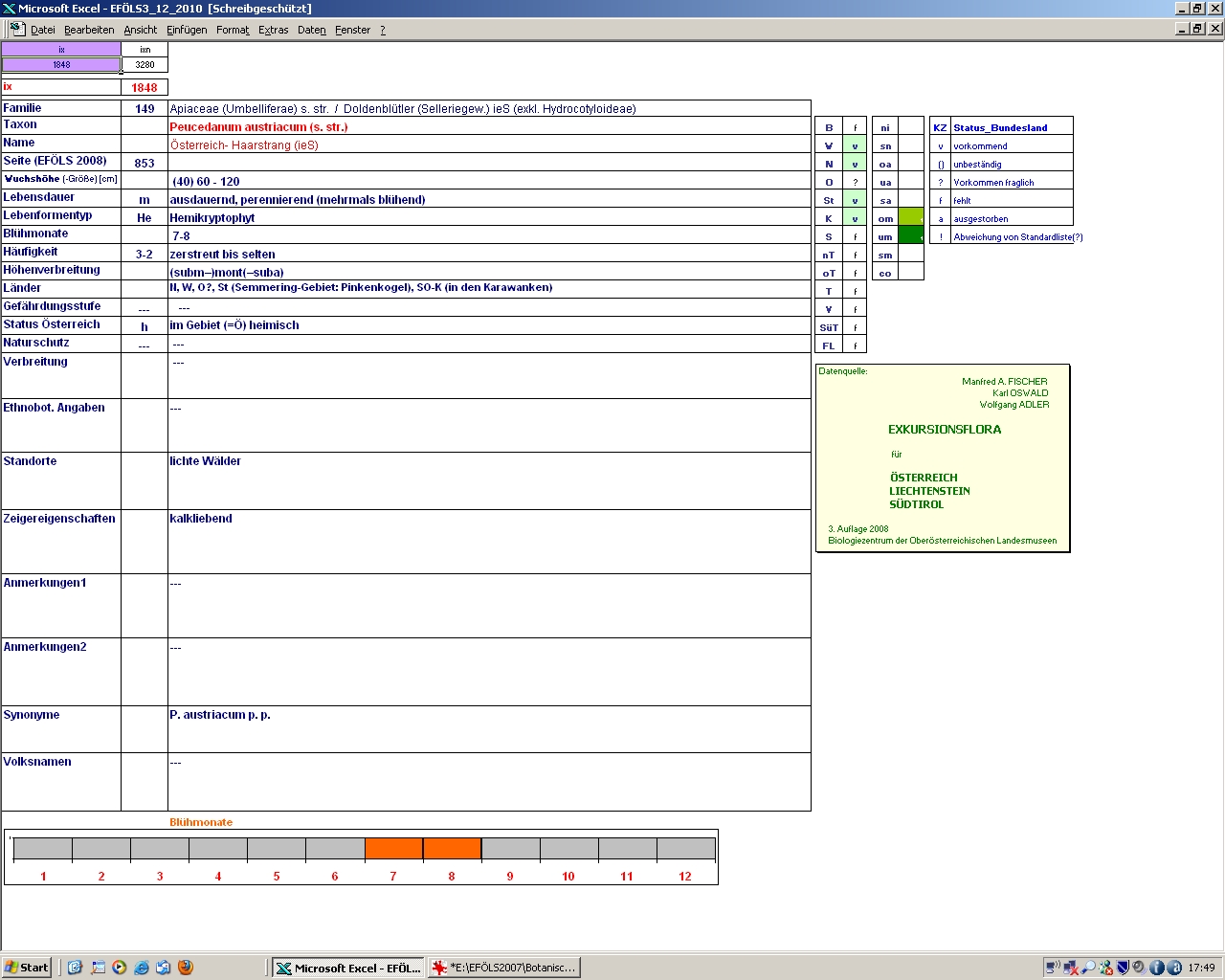Viewport: 1225px width, 980px height.
Task: Switch to E:\EFÖLS2007\Botanisc... taskbar window
Action: (504, 968)
